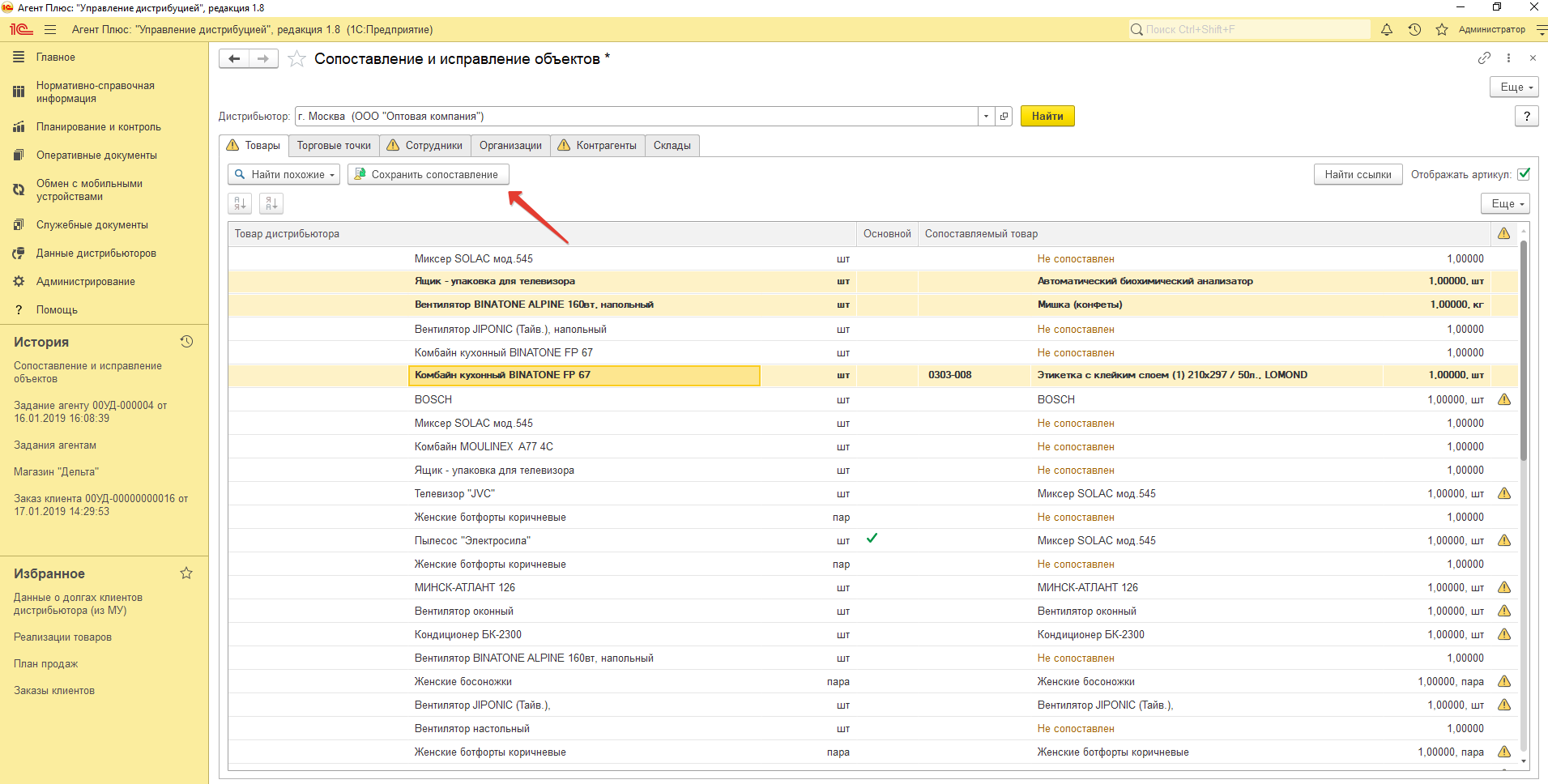The width and height of the screenshot is (1548, 784).
Task: Sort descending icon above table
Action: point(271,203)
